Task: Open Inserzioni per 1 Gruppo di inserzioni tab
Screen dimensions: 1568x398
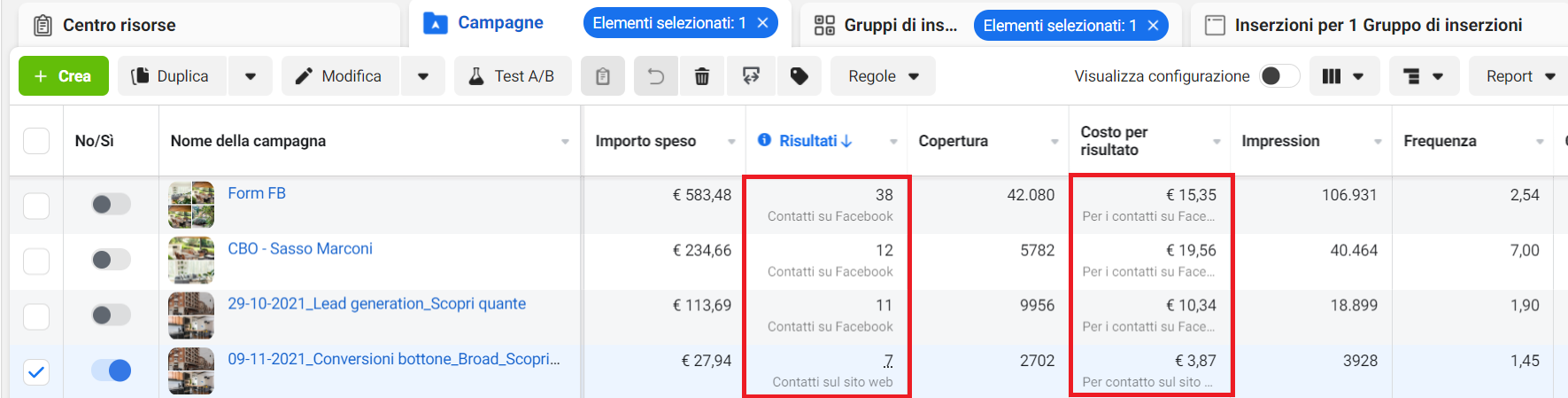Action: (x=1378, y=25)
